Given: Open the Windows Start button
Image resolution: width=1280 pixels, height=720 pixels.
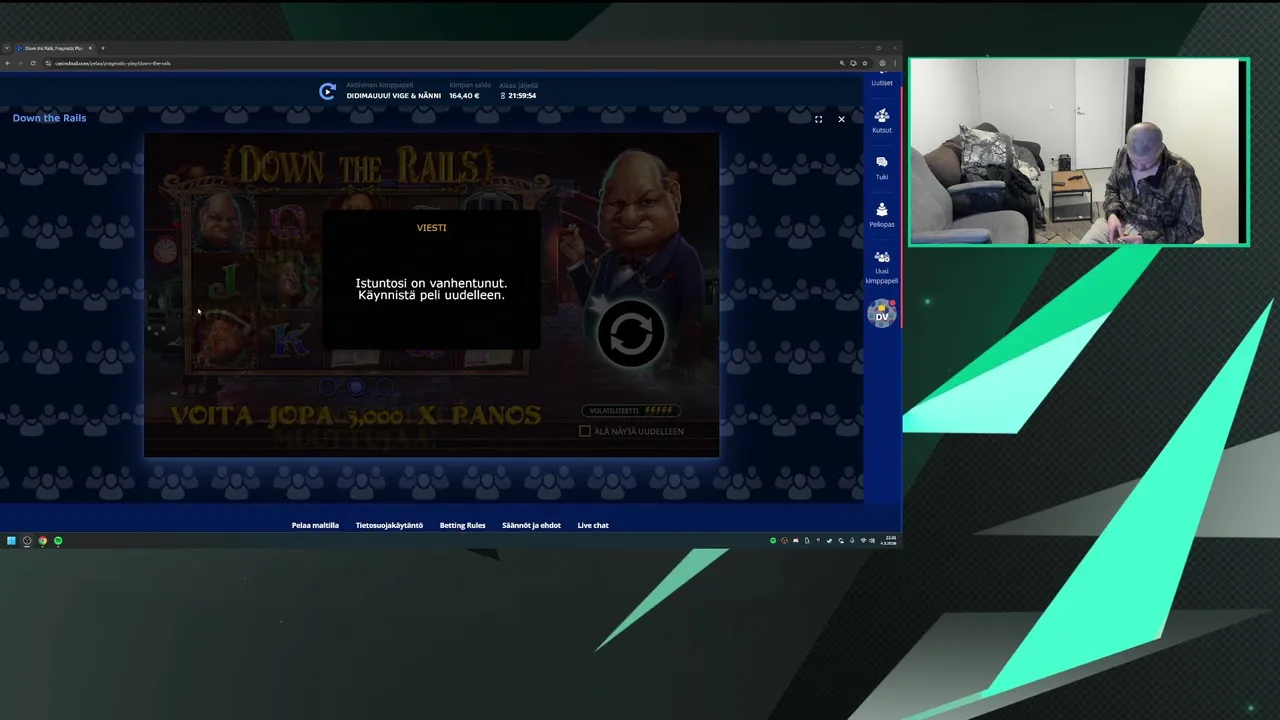Looking at the screenshot, I should tap(11, 541).
